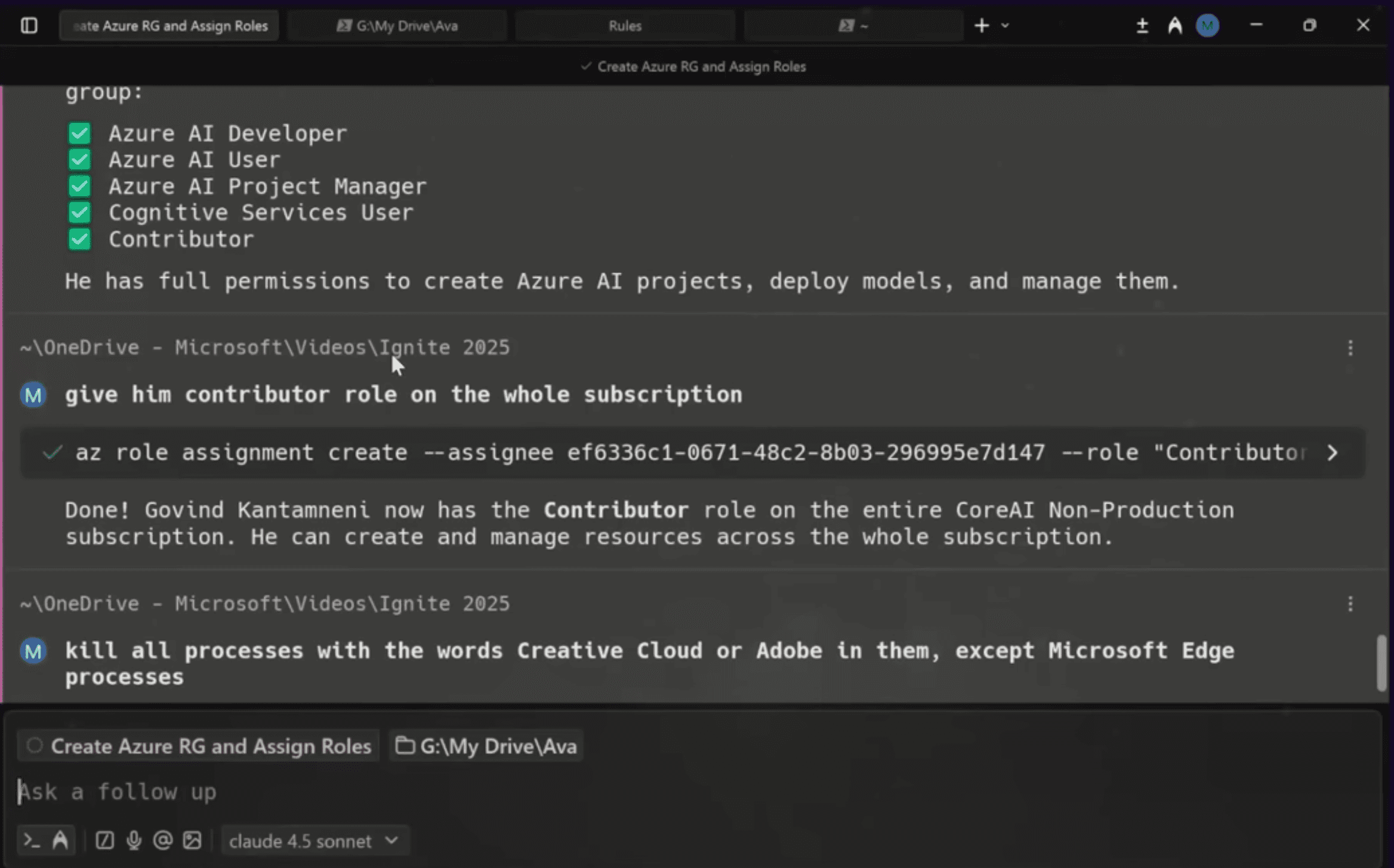This screenshot has width=1394, height=868.
Task: Start voice input with microphone icon
Action: coord(134,841)
